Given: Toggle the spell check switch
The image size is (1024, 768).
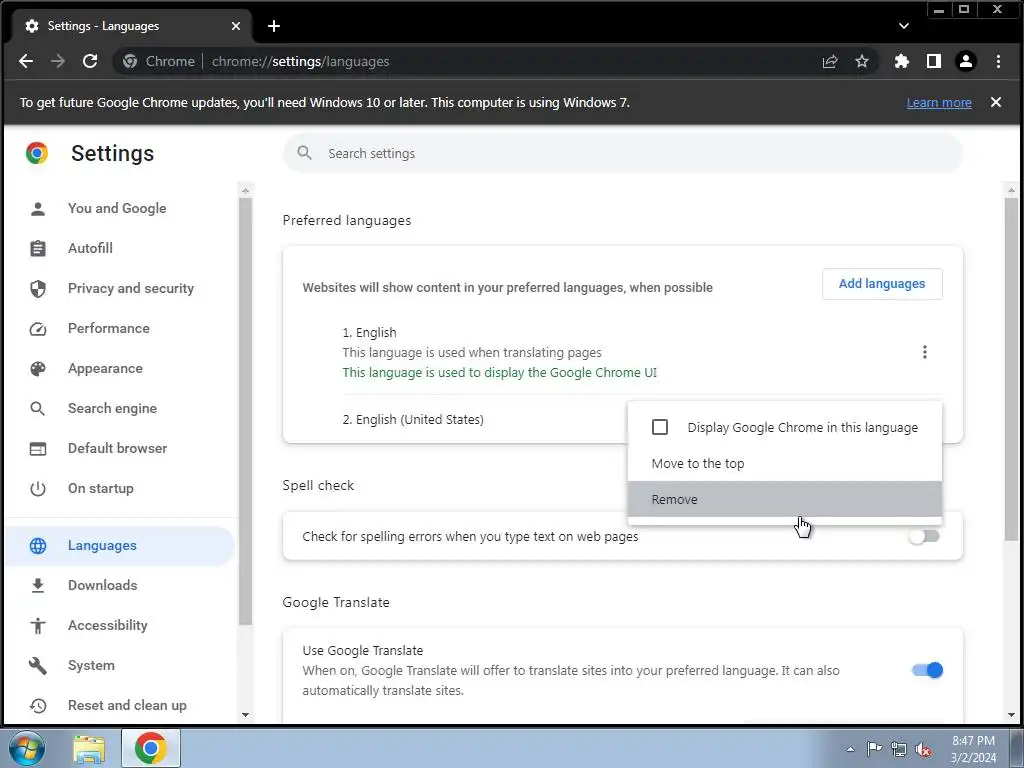Looking at the screenshot, I should (924, 536).
